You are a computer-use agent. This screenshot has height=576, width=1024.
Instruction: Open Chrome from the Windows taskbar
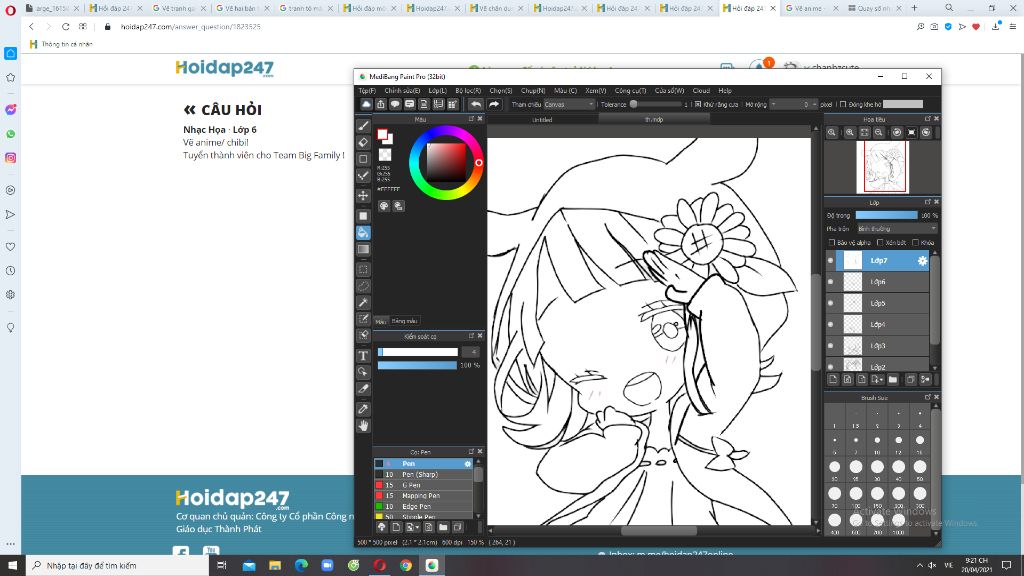pyautogui.click(x=406, y=566)
